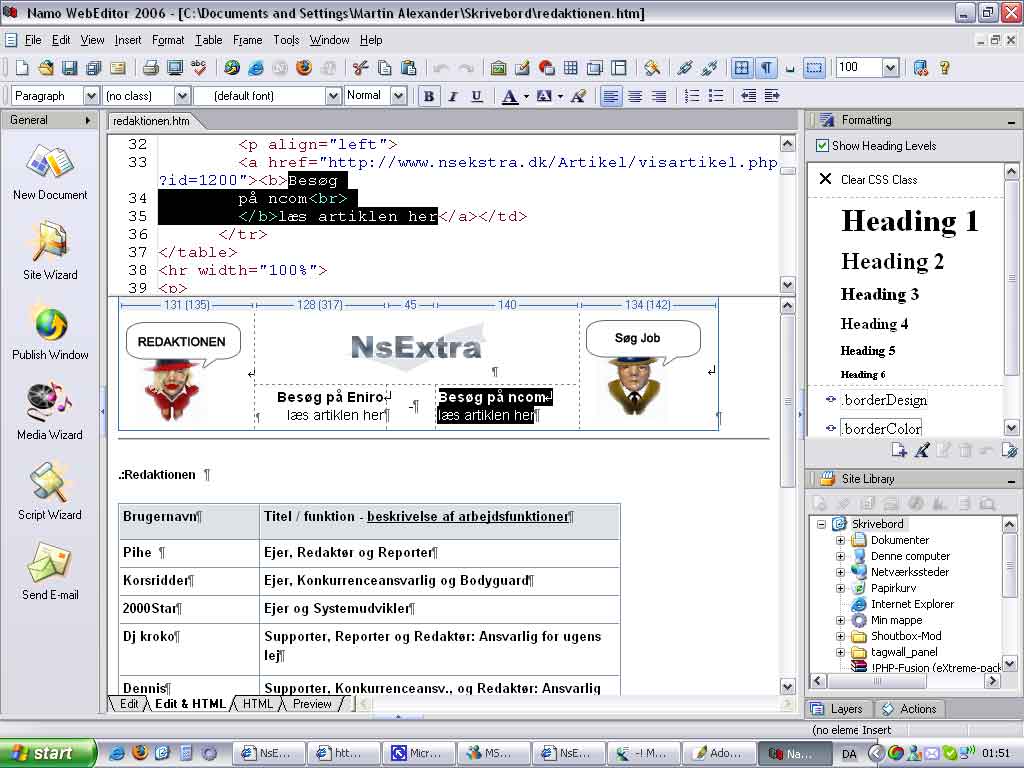Toggle Show Heading Levels checkbox

[x=822, y=146]
